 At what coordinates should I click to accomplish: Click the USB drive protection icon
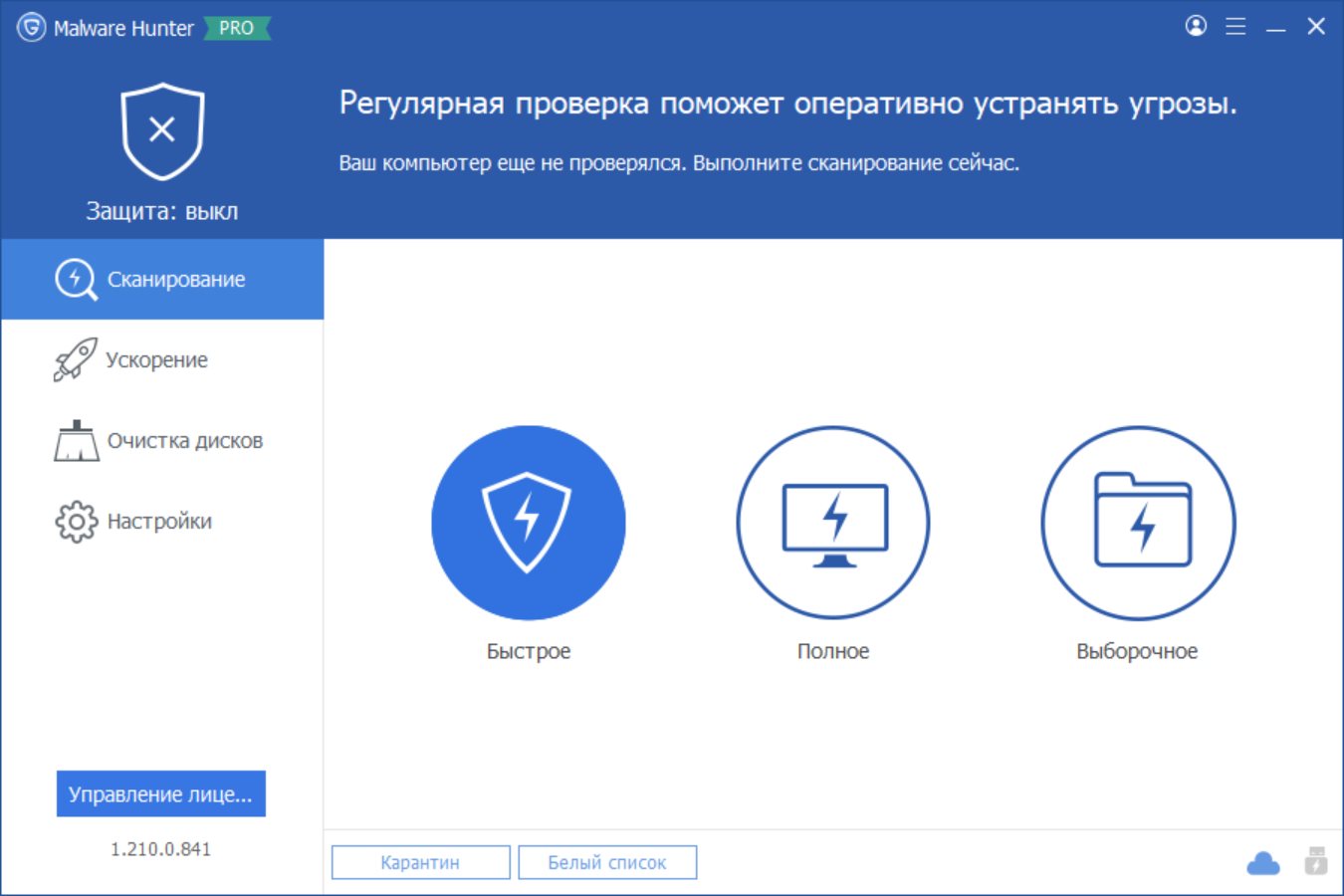[x=1316, y=861]
